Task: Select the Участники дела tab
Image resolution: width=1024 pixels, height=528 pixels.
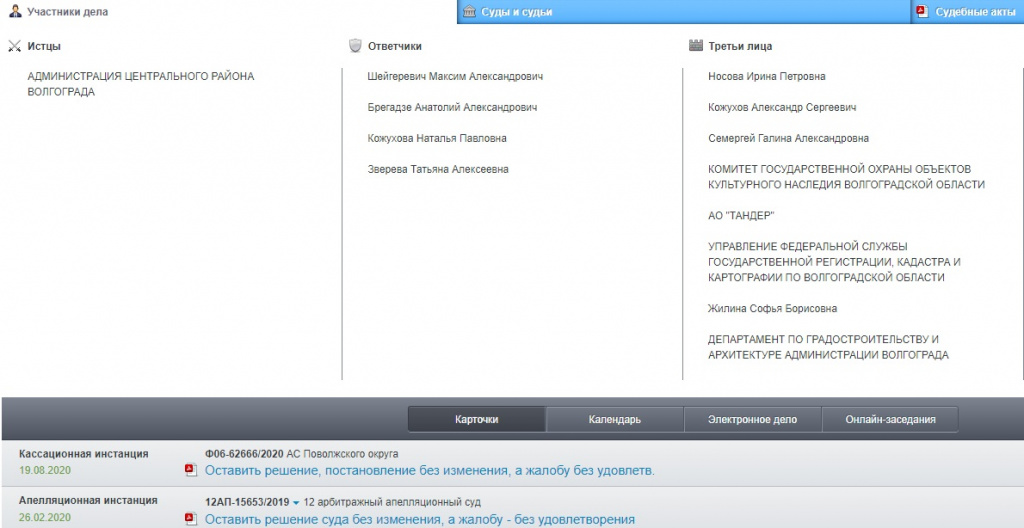Action: [67, 12]
